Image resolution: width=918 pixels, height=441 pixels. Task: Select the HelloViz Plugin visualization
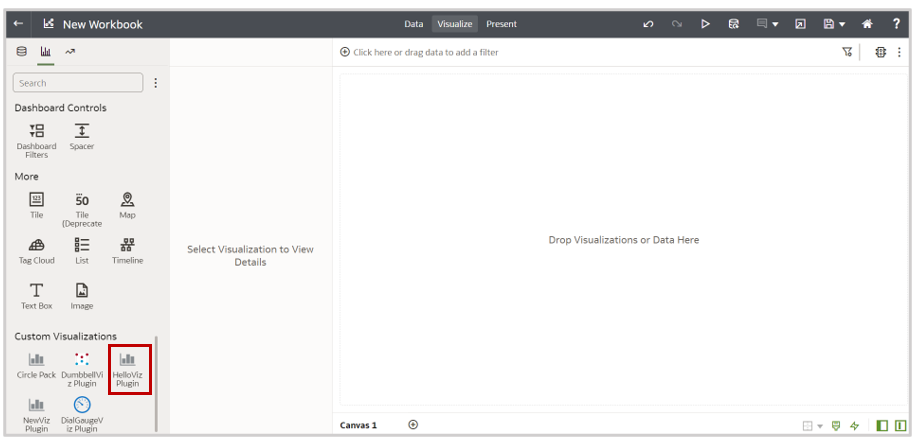129,369
